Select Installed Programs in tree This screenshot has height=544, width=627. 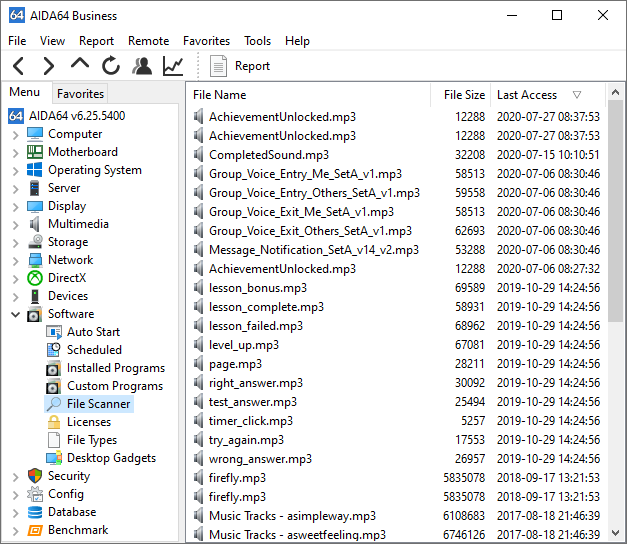tap(116, 368)
